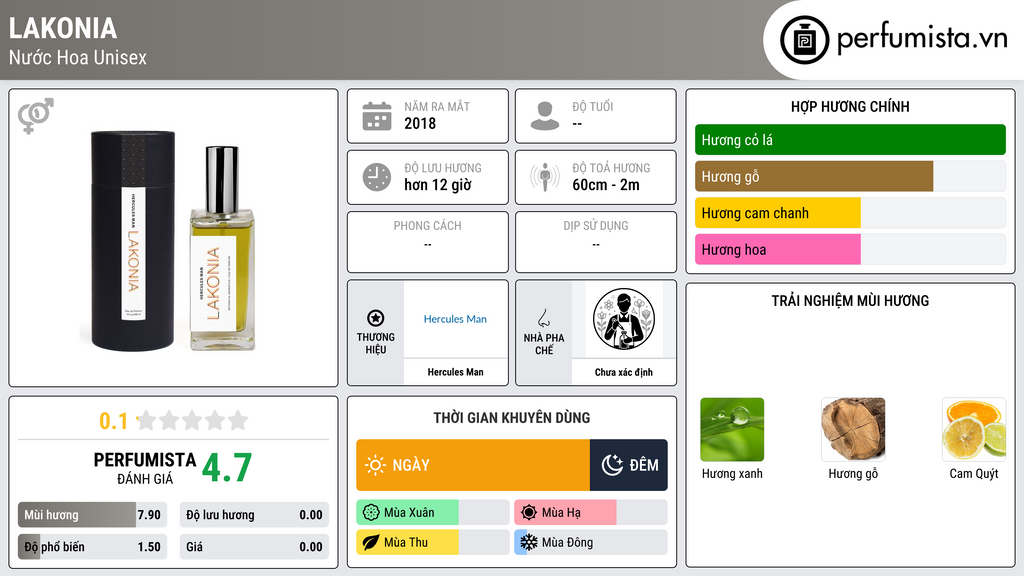Click the sun icon in the Ngày bar

(x=375, y=465)
